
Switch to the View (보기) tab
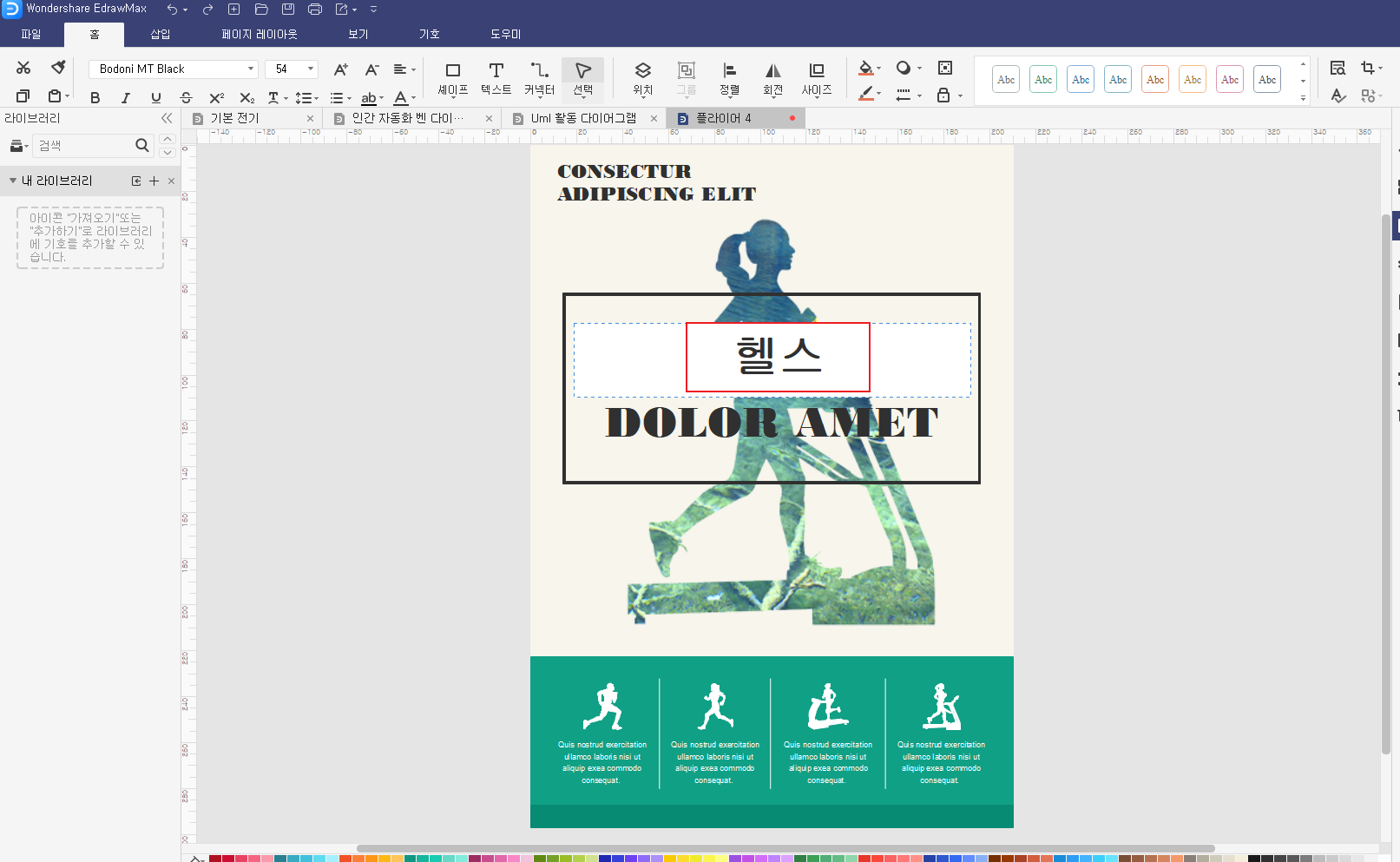pos(358,35)
